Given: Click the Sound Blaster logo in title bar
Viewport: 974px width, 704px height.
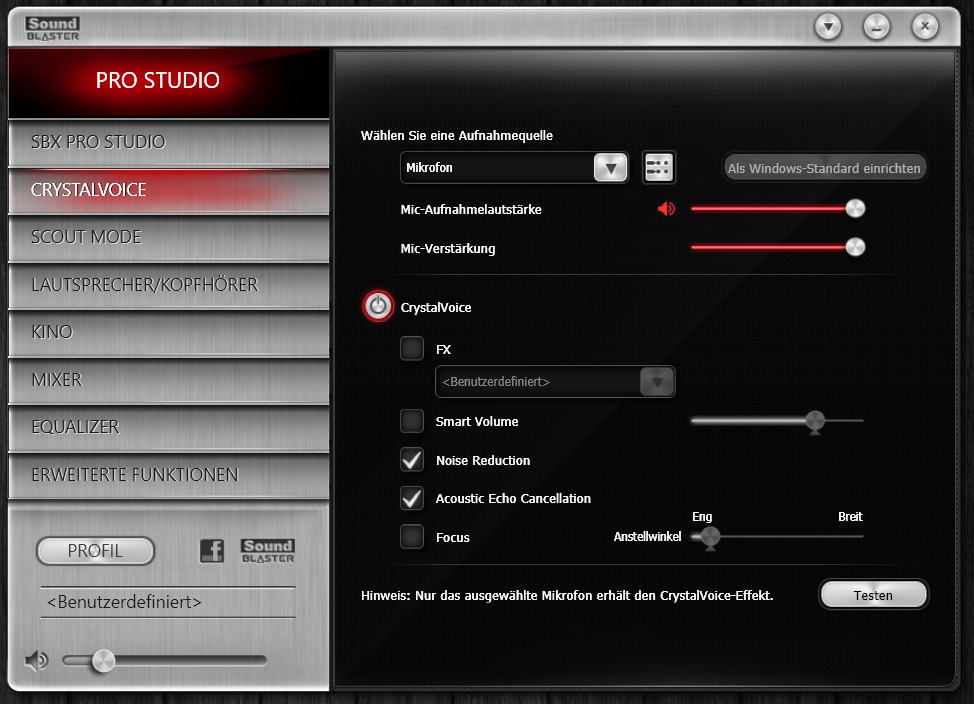Looking at the screenshot, I should click(x=53, y=29).
